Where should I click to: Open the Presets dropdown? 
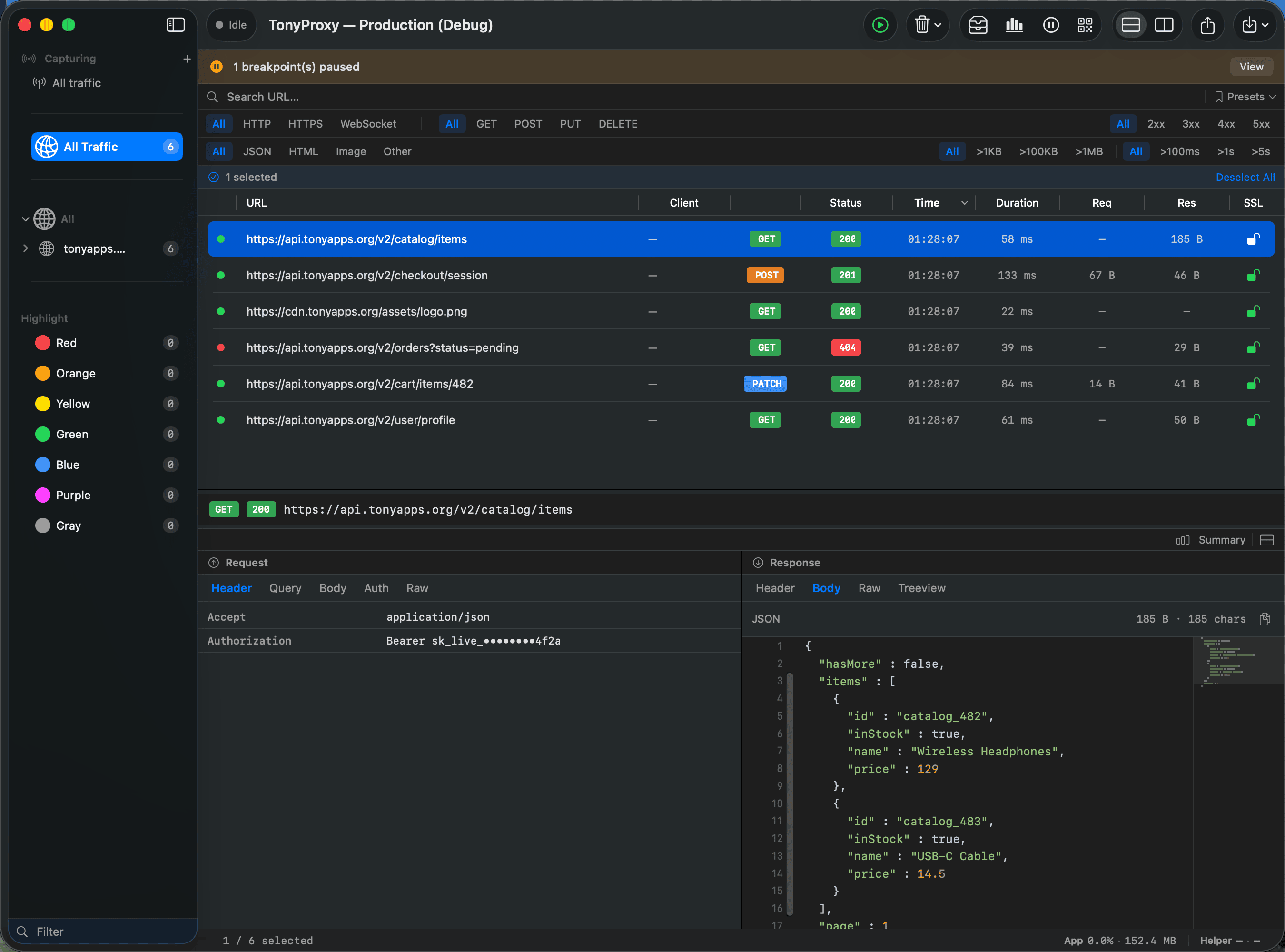[x=1245, y=97]
